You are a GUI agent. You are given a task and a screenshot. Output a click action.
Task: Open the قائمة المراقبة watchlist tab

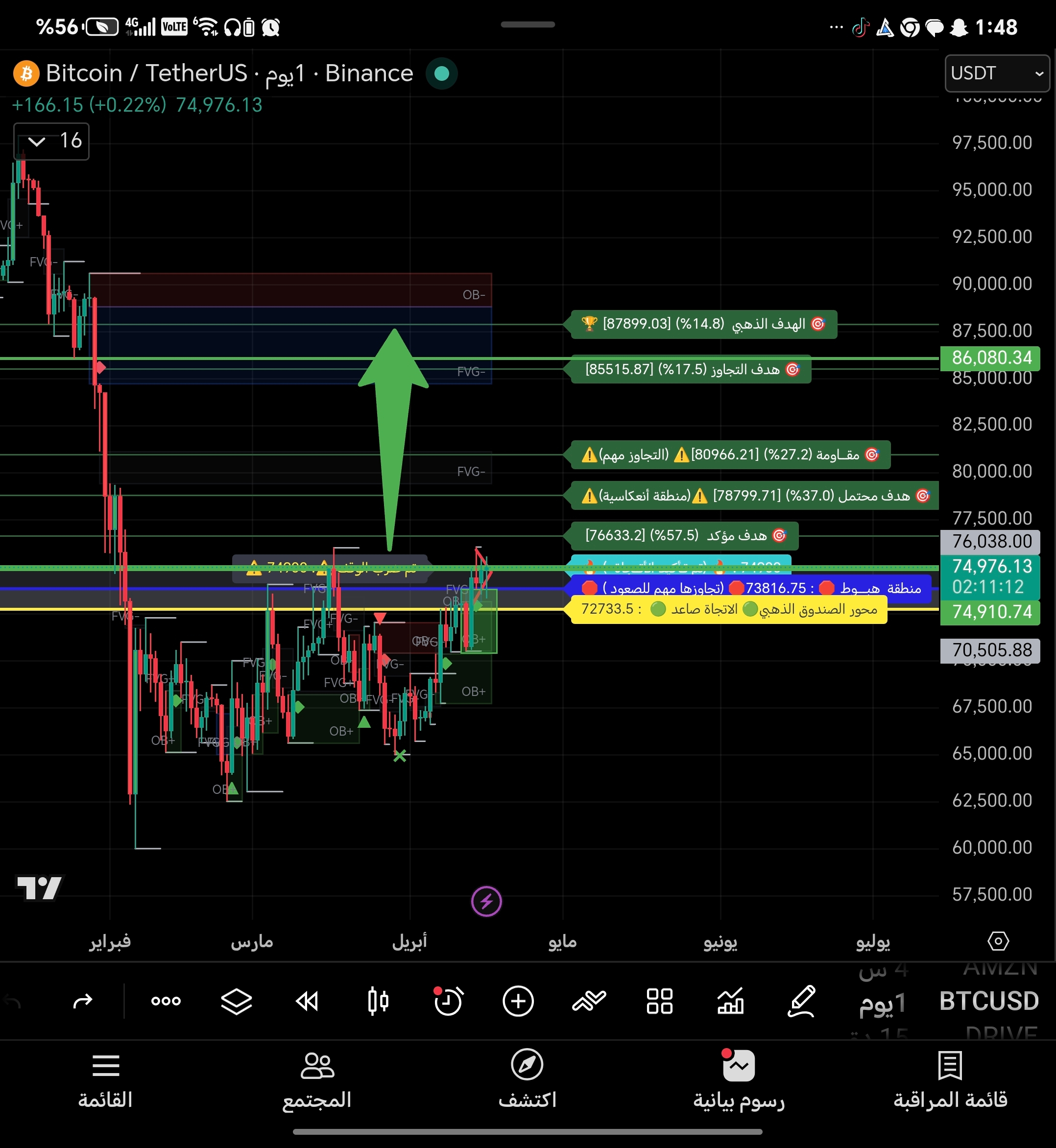(x=950, y=1080)
